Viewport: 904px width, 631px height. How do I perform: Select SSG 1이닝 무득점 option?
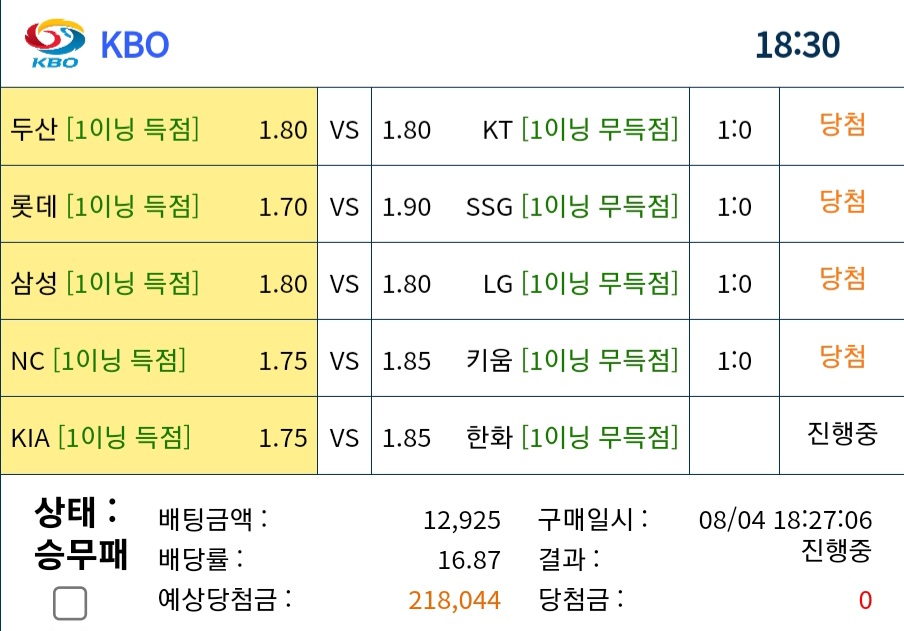coord(530,204)
